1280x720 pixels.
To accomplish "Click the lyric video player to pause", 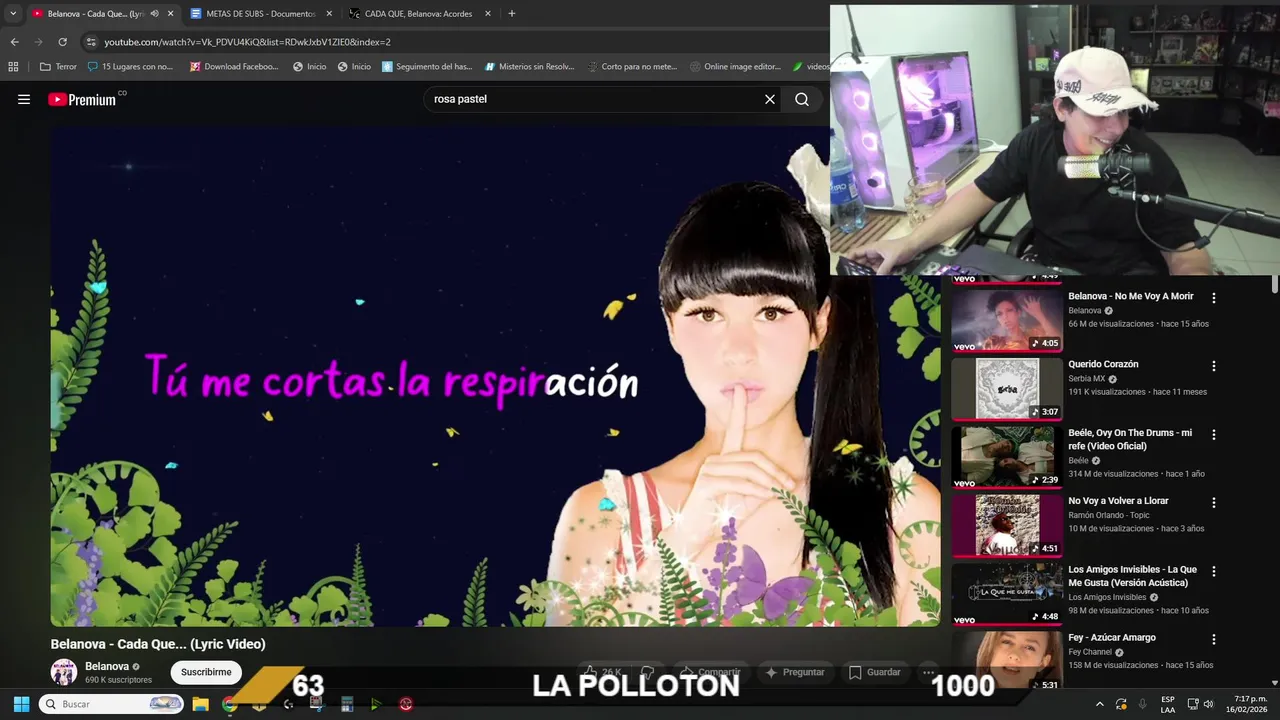I will click(x=495, y=376).
